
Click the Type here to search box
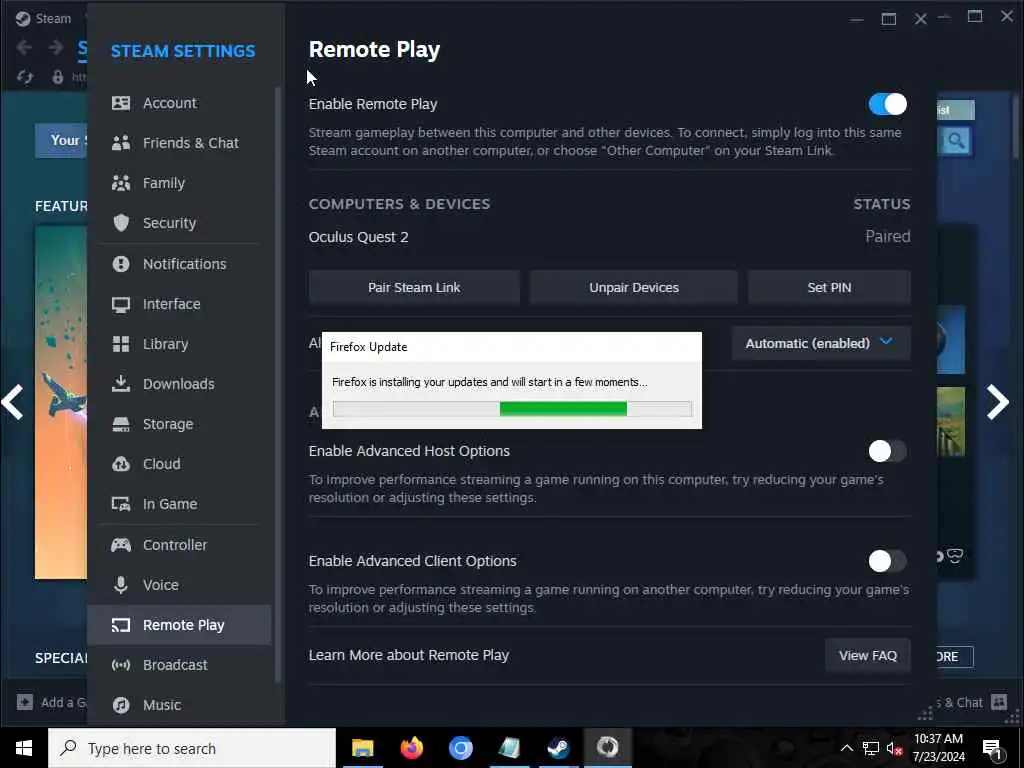click(x=192, y=748)
